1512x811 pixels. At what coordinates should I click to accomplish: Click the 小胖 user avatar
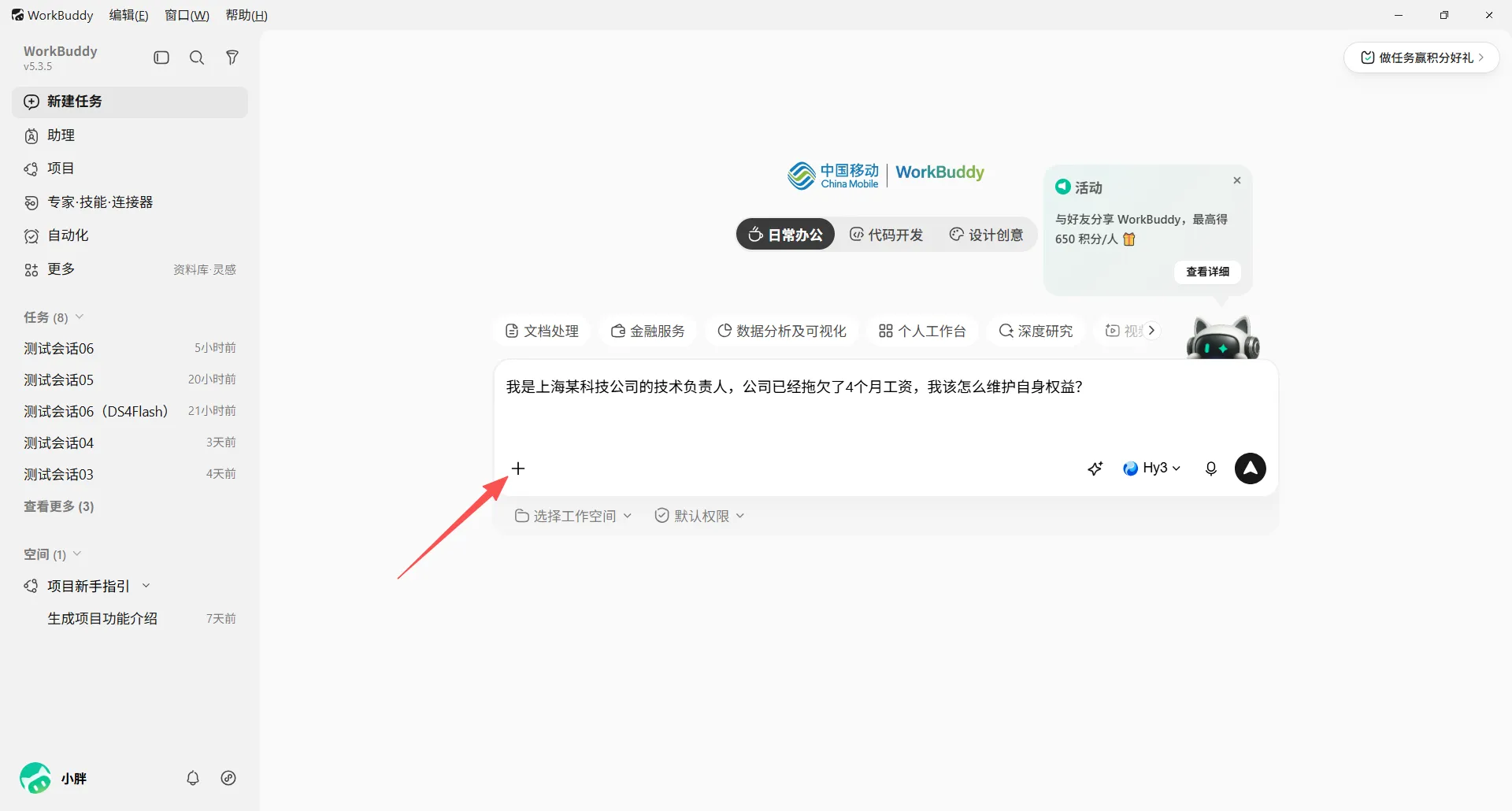click(x=35, y=778)
